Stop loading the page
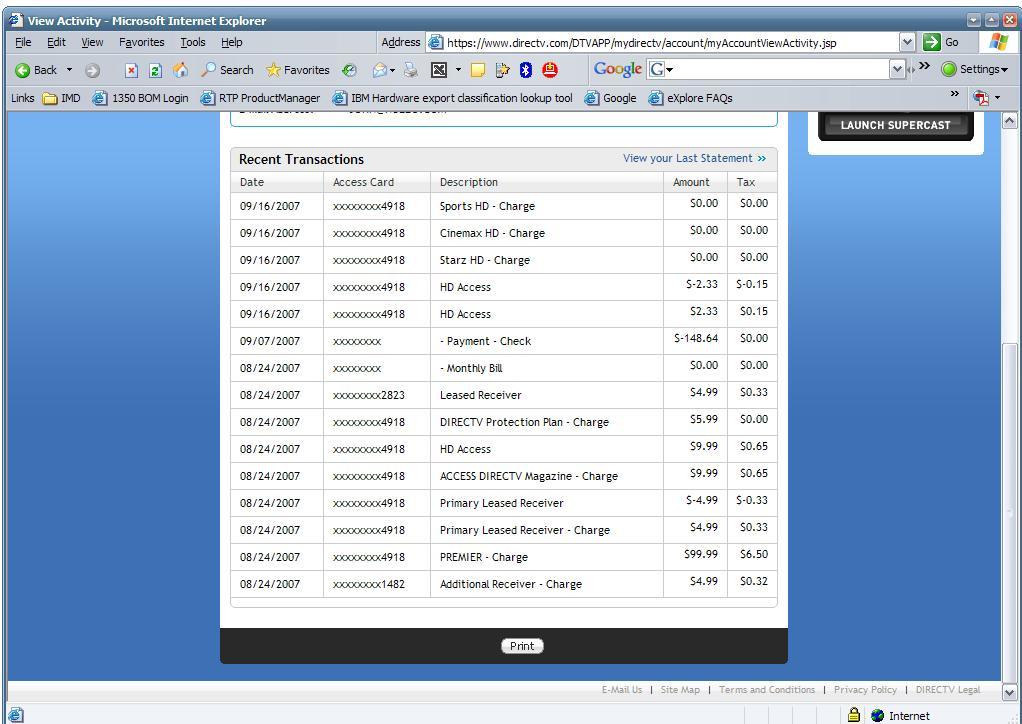The width and height of the screenshot is (1022, 724). click(131, 70)
